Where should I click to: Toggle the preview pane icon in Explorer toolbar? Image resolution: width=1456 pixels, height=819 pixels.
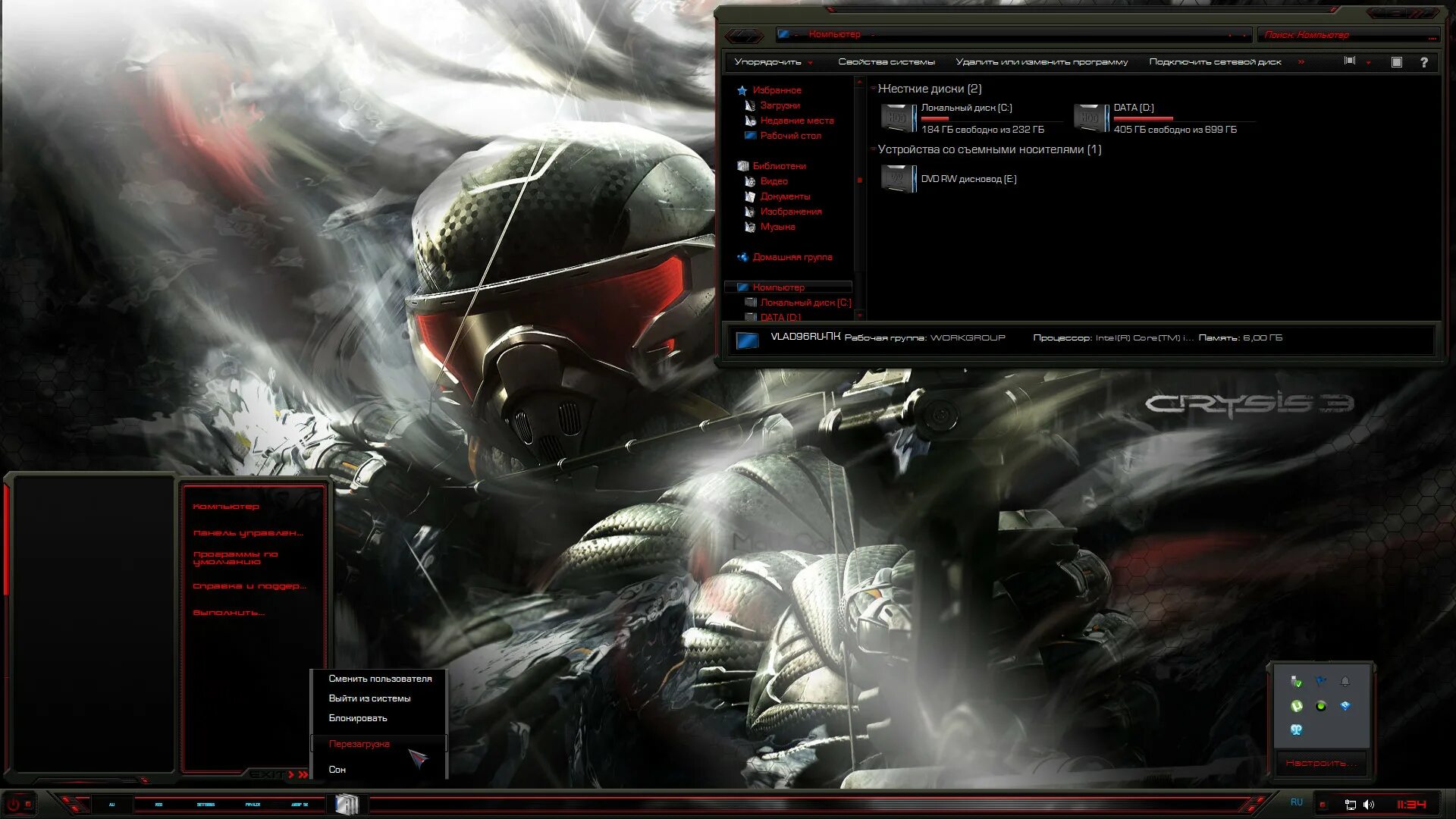[x=1397, y=62]
